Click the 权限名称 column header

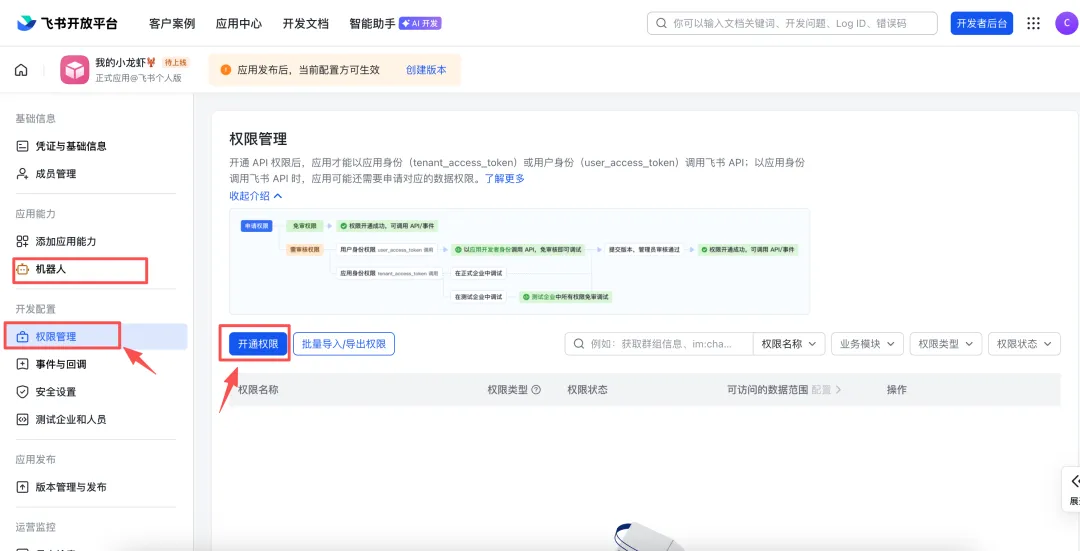(x=258, y=390)
